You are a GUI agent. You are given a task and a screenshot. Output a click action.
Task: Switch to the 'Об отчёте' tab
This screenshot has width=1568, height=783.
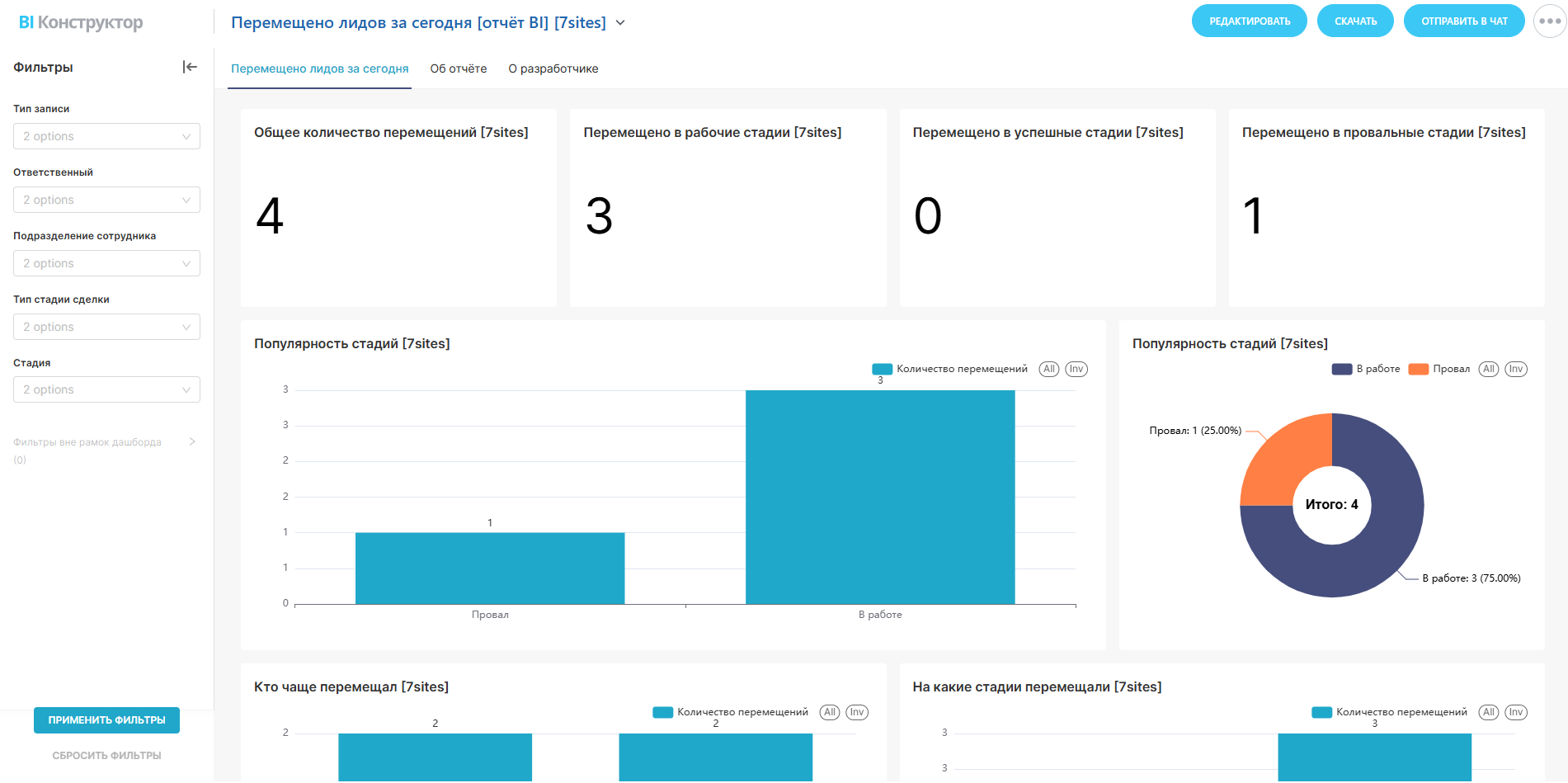click(x=458, y=68)
